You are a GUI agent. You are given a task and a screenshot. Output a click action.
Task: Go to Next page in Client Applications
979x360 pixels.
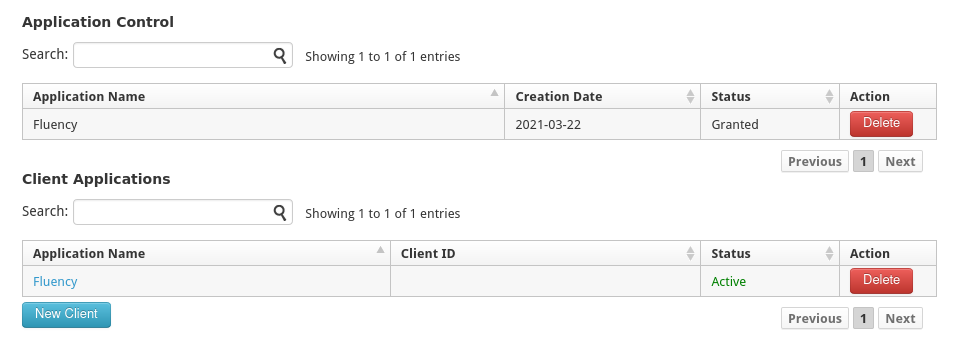(x=900, y=319)
